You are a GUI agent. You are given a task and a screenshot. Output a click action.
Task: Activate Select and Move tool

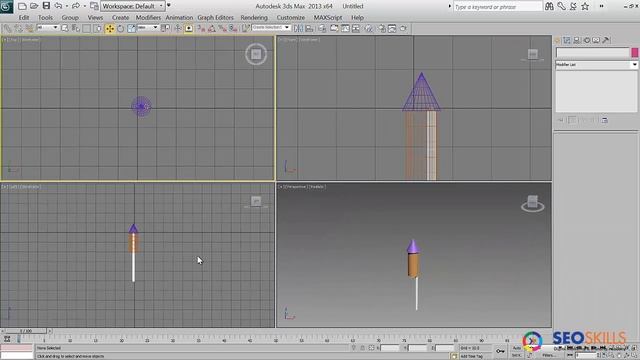pyautogui.click(x=110, y=28)
